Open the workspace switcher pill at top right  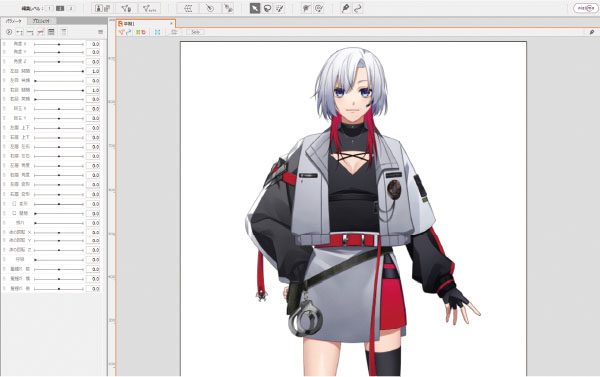pos(585,8)
